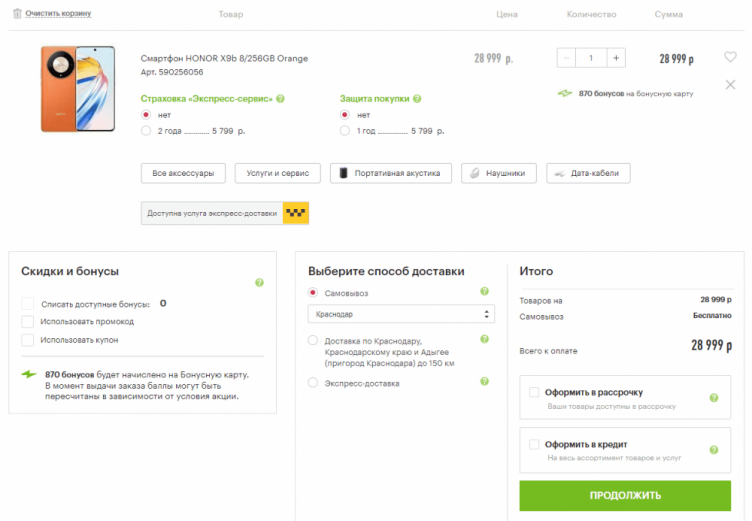Open help icon in Скидки и бонусы panel

point(259,283)
